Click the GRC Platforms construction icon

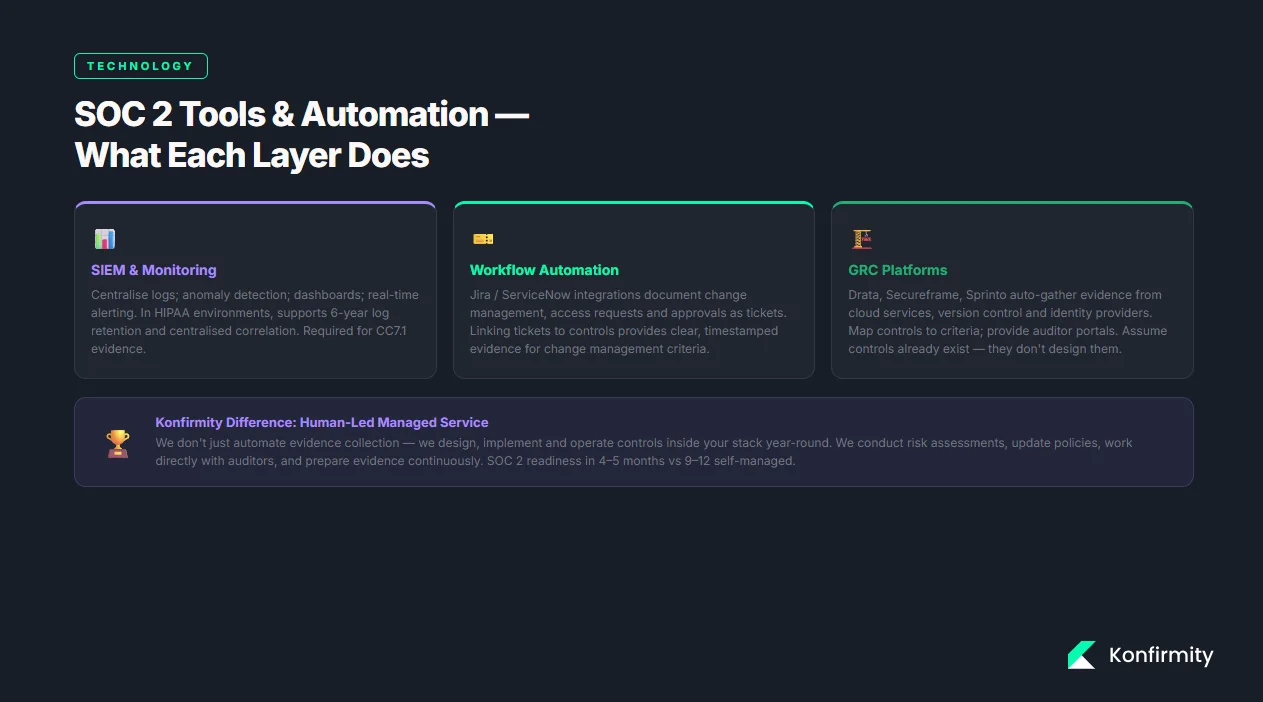tap(860, 238)
